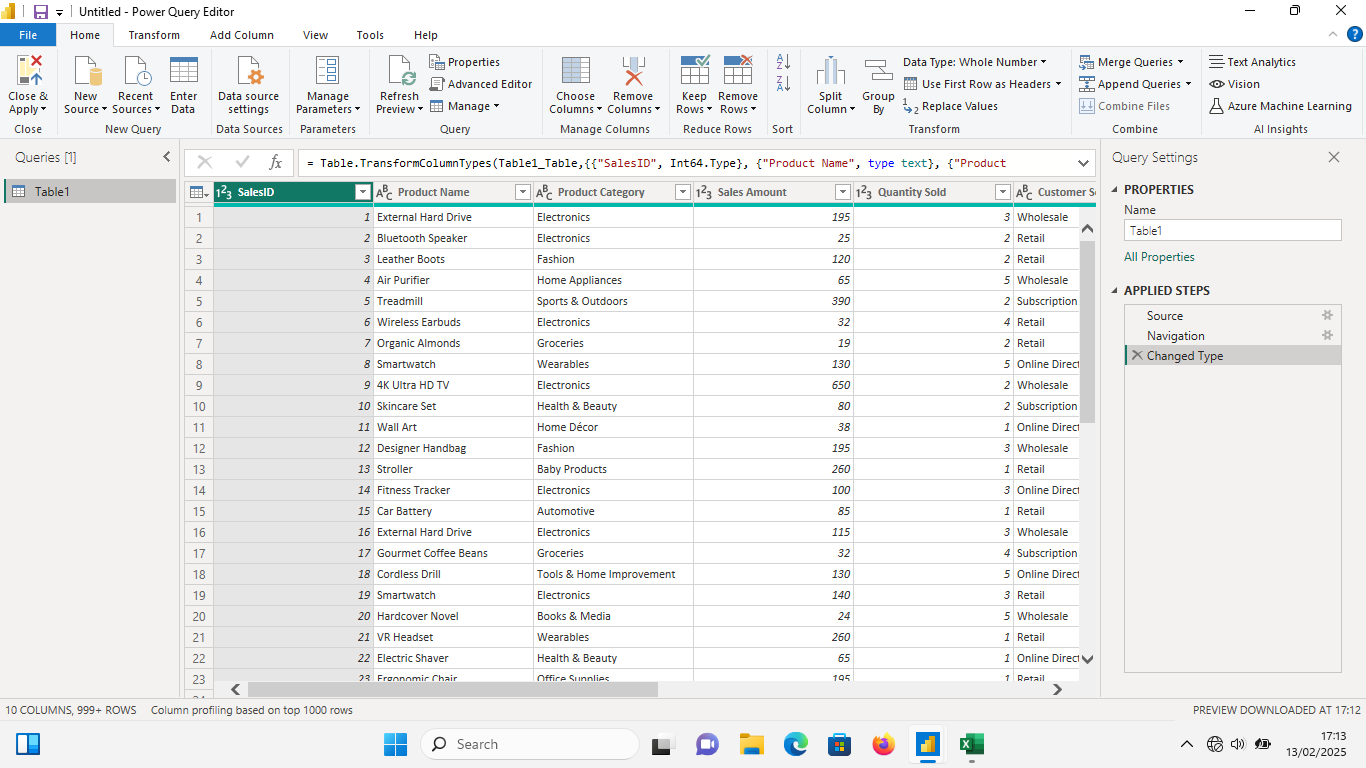This screenshot has height=768, width=1366.
Task: Open the SalesID column filter dropdown
Action: 363,192
